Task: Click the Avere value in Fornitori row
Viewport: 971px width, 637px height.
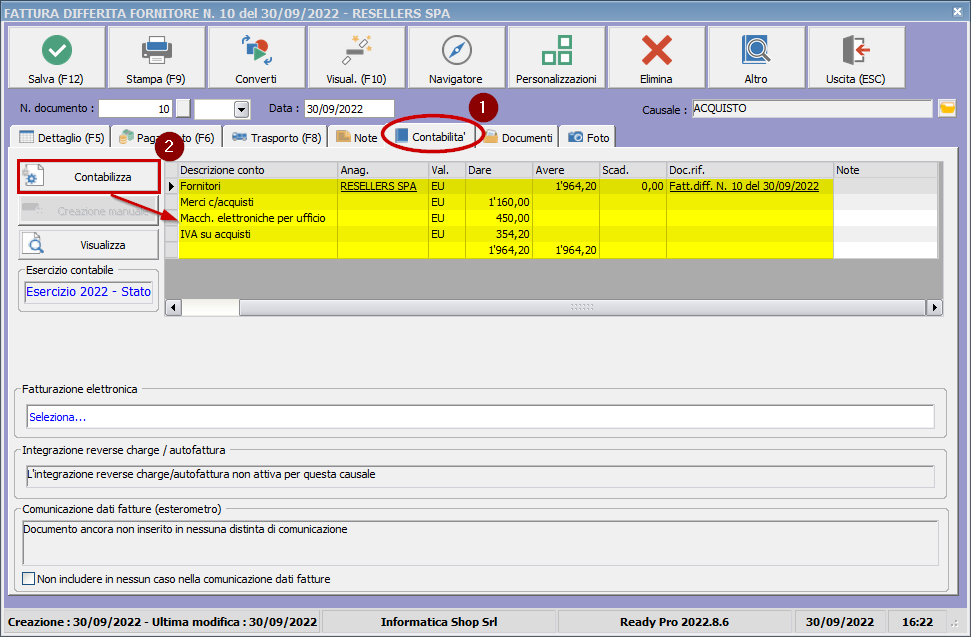Action: pos(576,186)
